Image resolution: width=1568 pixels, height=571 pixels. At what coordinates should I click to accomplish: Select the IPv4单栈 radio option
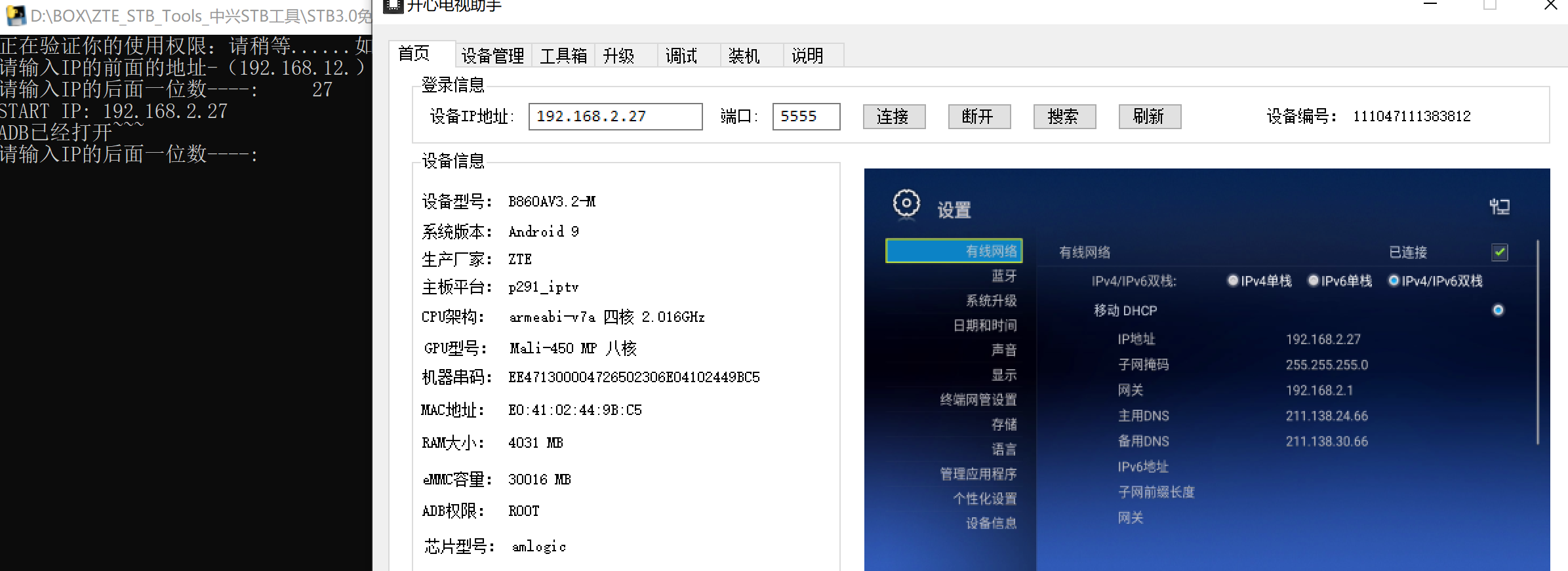click(1233, 281)
